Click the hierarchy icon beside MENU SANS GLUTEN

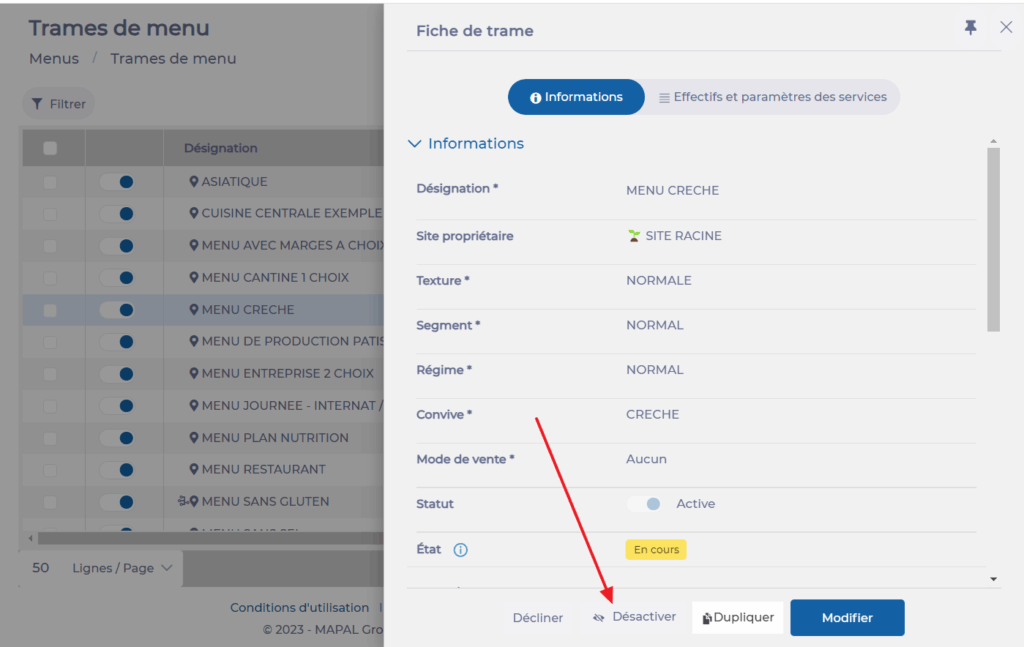tap(182, 501)
